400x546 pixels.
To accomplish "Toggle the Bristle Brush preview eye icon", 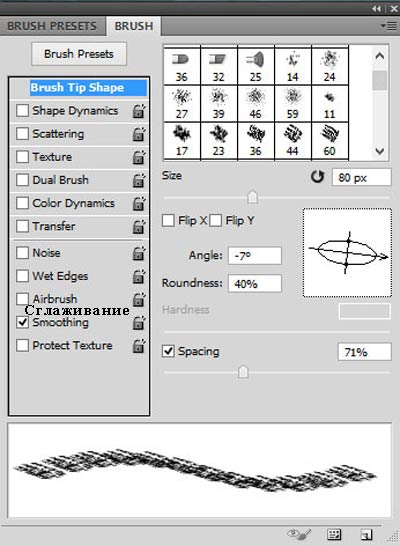I will 298,534.
